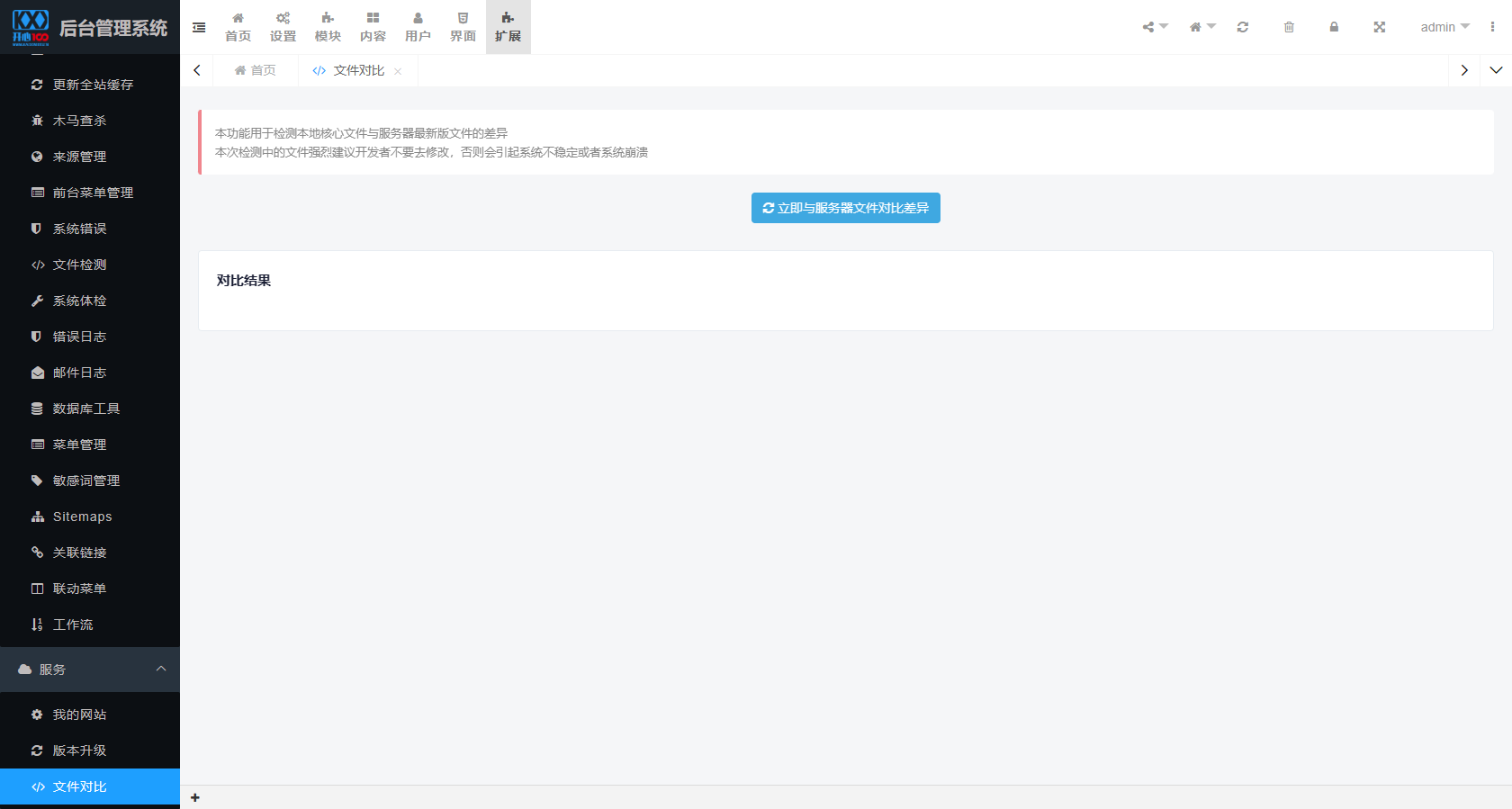
Task: Open 关联链接 in sidebar
Action: [x=90, y=553]
